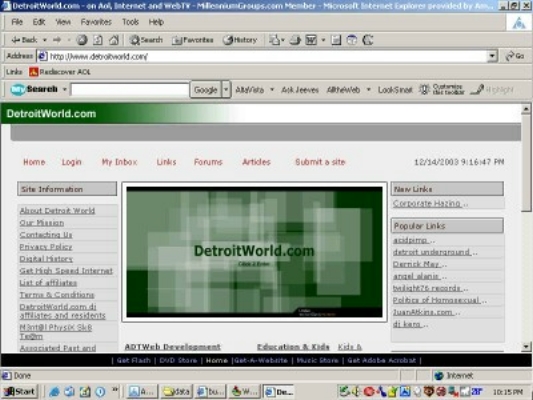
Task: Open the Help menu
Action: pos(156,22)
